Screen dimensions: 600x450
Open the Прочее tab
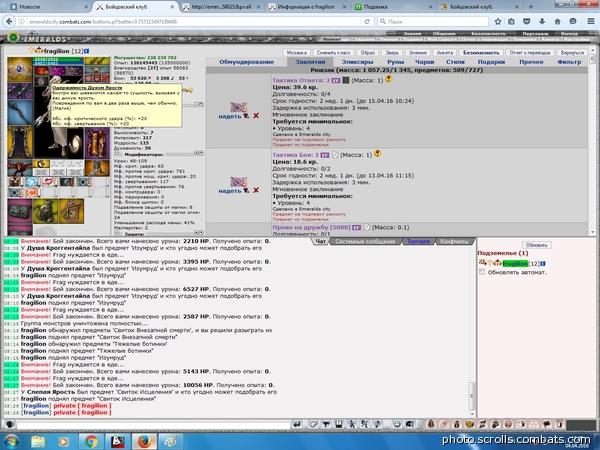[x=531, y=62]
